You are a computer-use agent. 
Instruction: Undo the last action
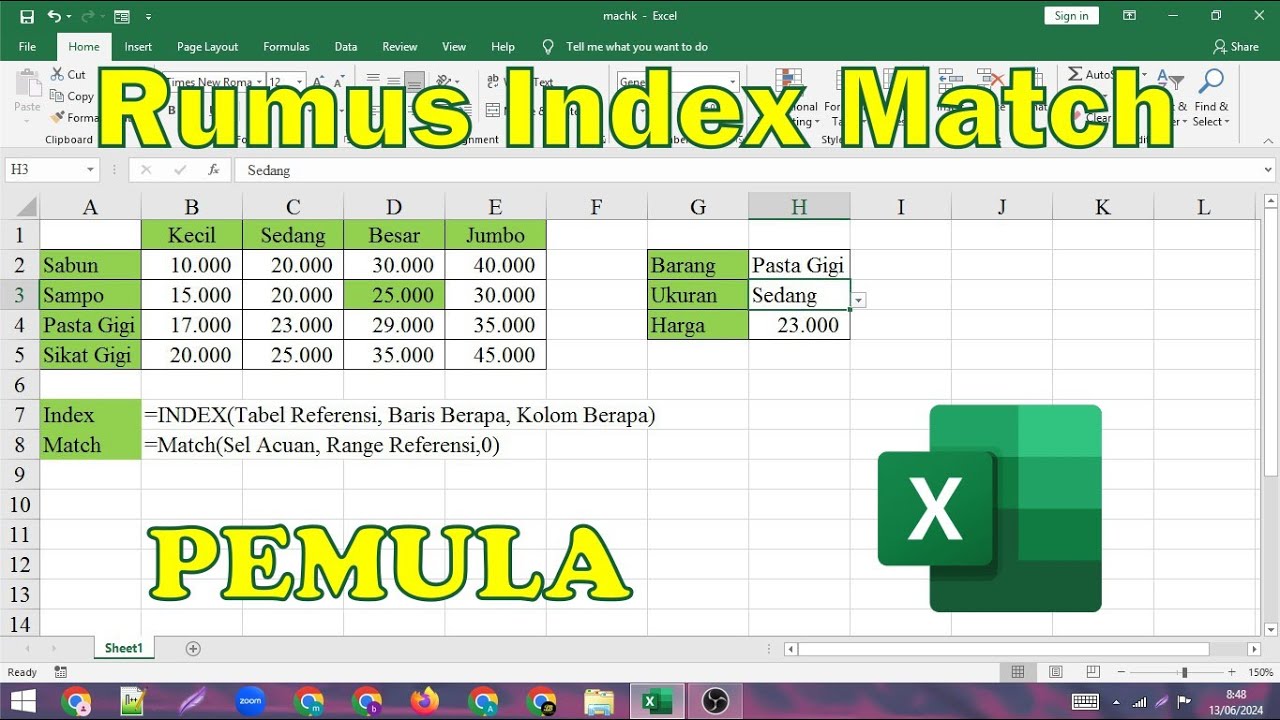[x=54, y=16]
